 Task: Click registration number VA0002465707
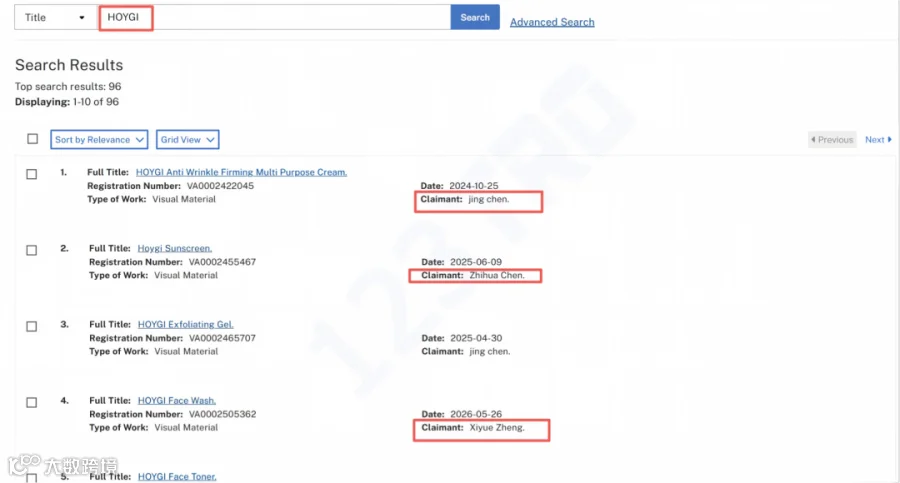[x=222, y=338]
